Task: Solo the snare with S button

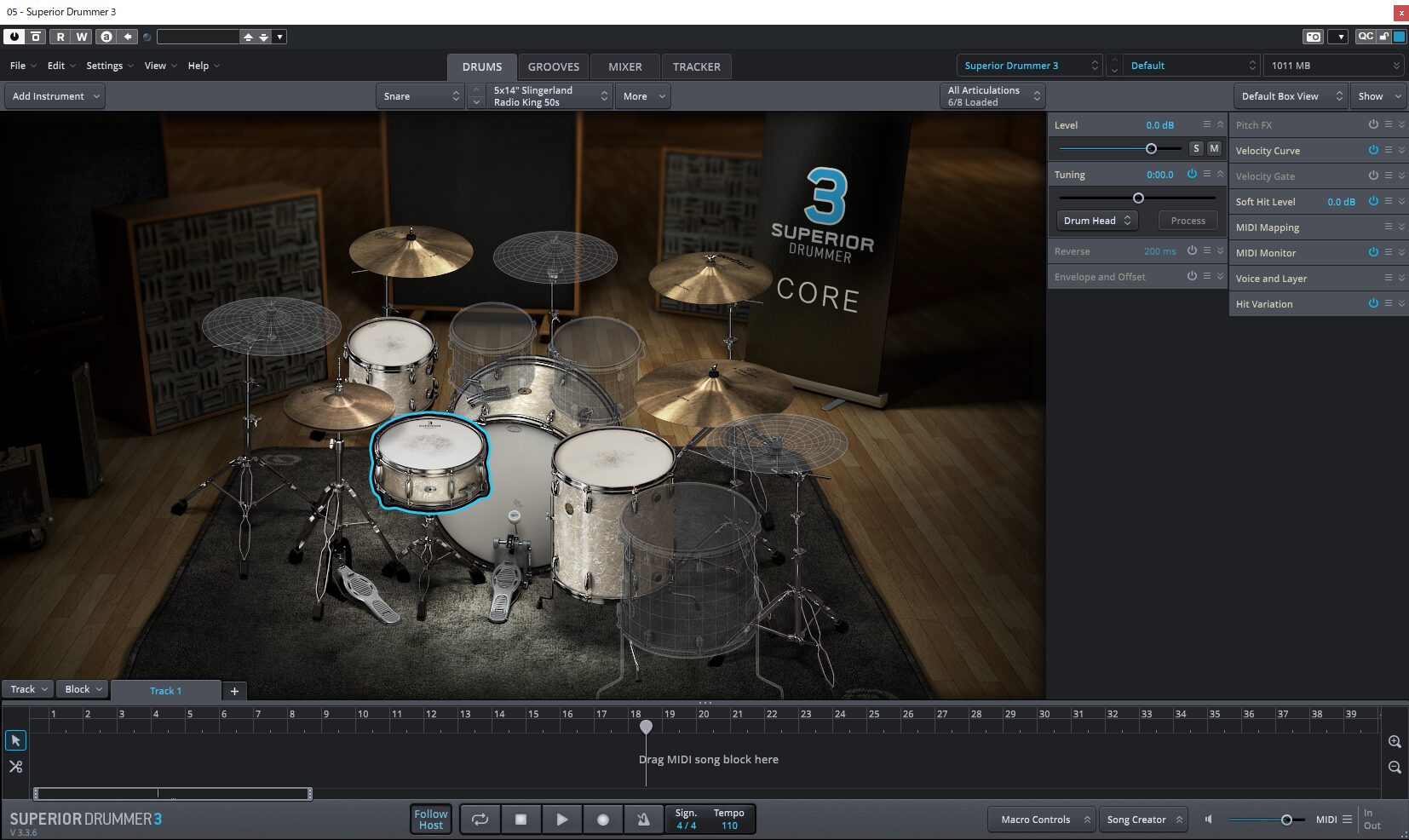Action: click(x=1196, y=148)
